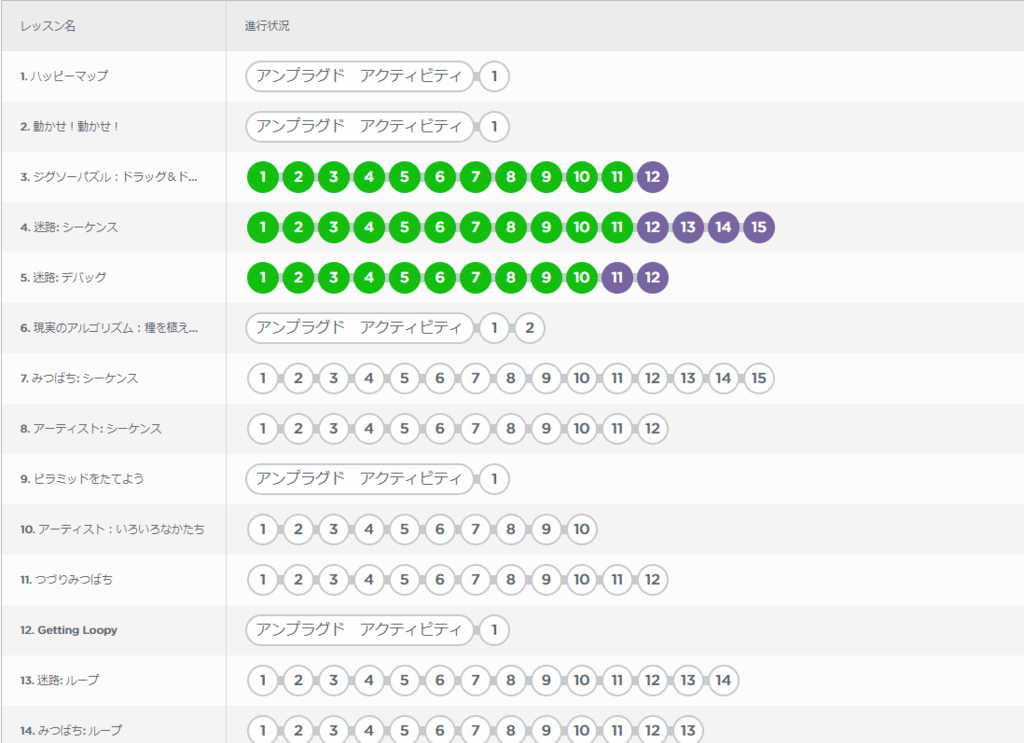Open green level 1 of lesson 3 ジグソーパズル

coord(263,177)
